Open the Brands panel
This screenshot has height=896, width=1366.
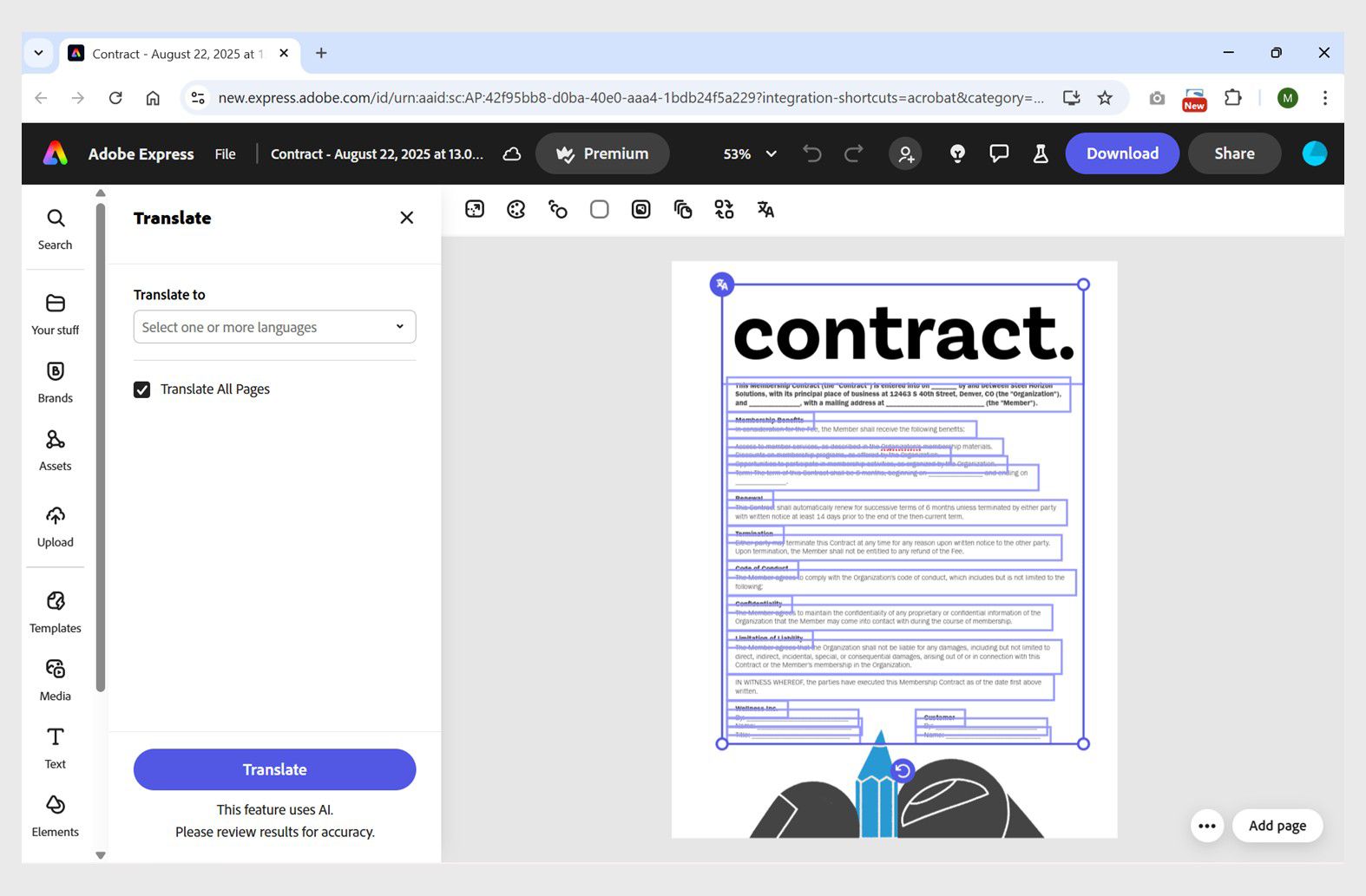(55, 383)
